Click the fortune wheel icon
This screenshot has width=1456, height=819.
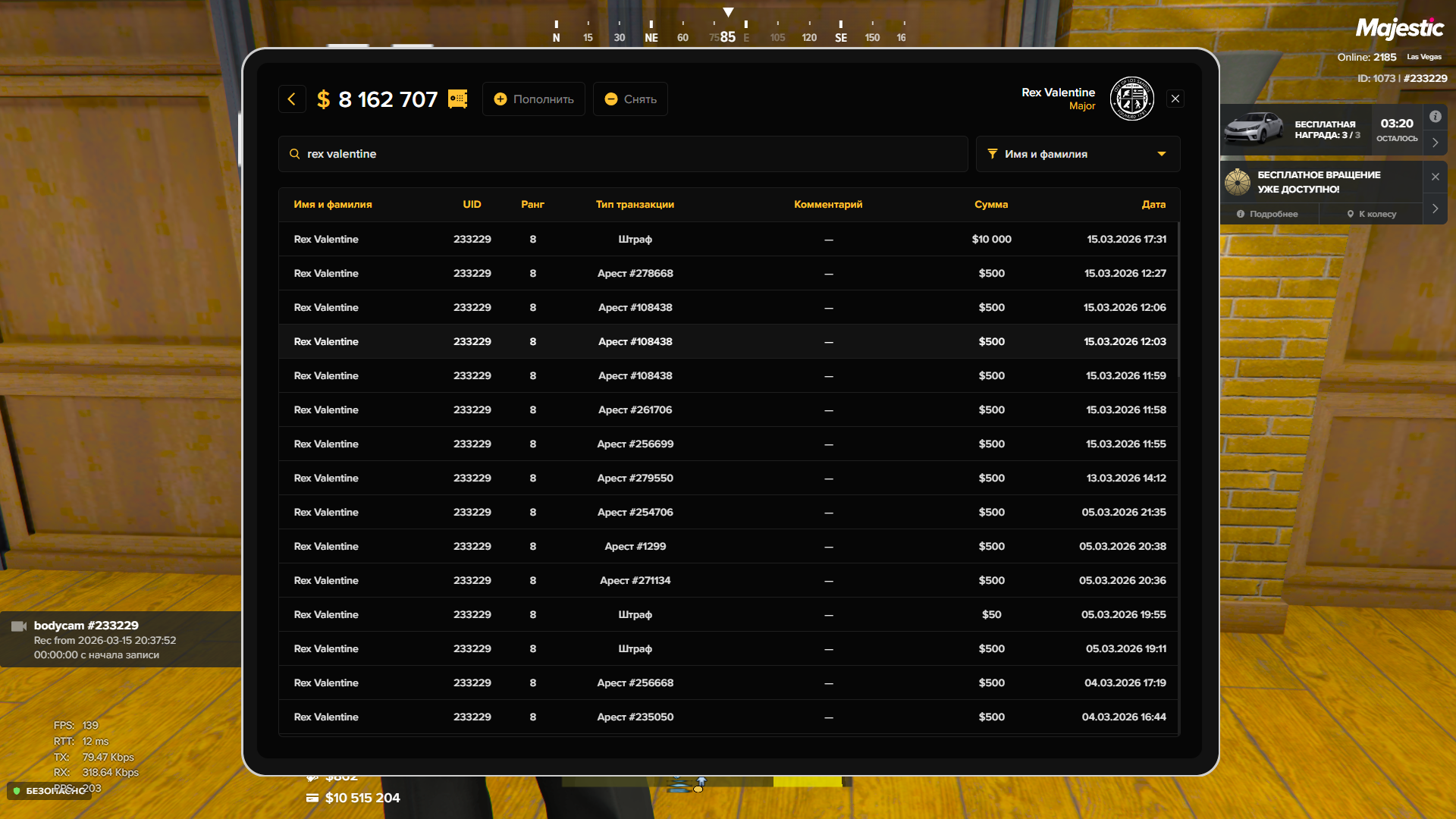[1238, 182]
